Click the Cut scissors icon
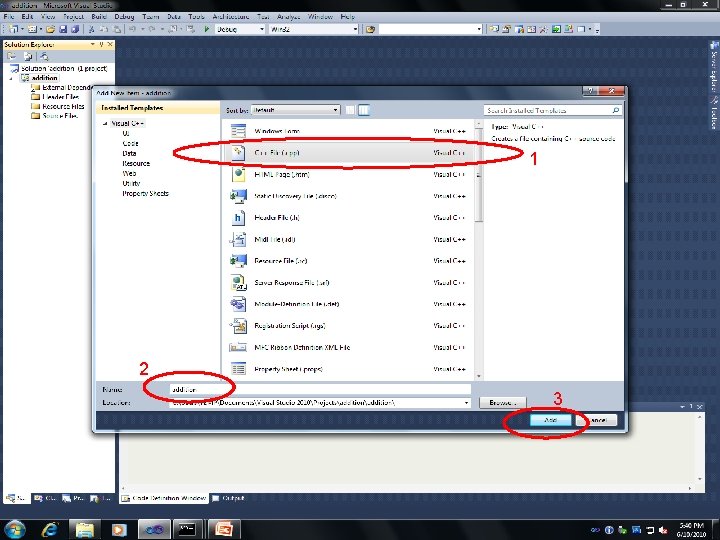 pos(91,29)
